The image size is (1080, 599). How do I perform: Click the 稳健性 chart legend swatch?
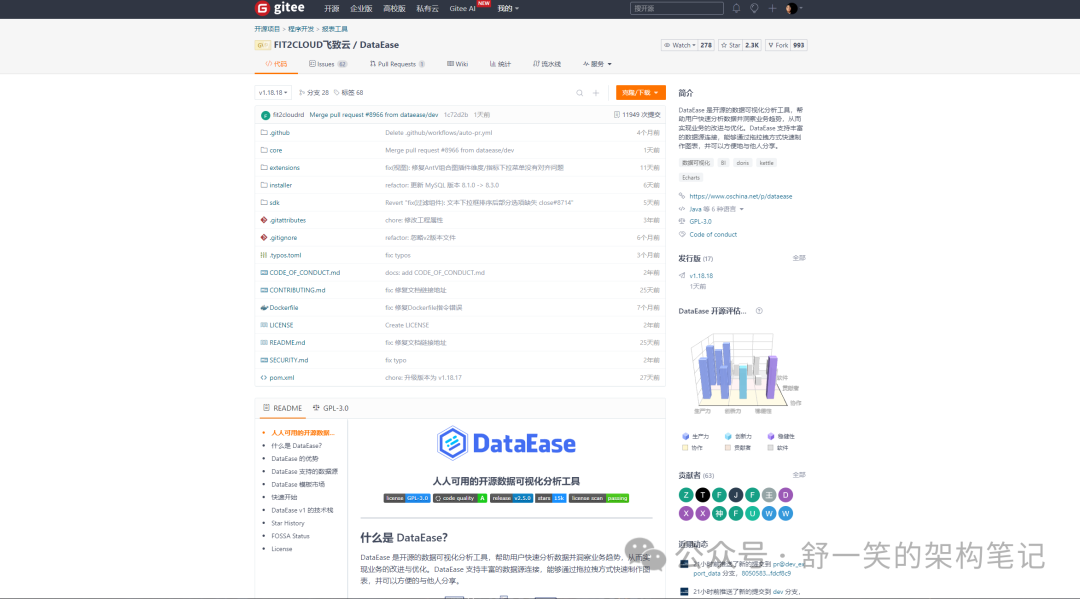pos(771,437)
